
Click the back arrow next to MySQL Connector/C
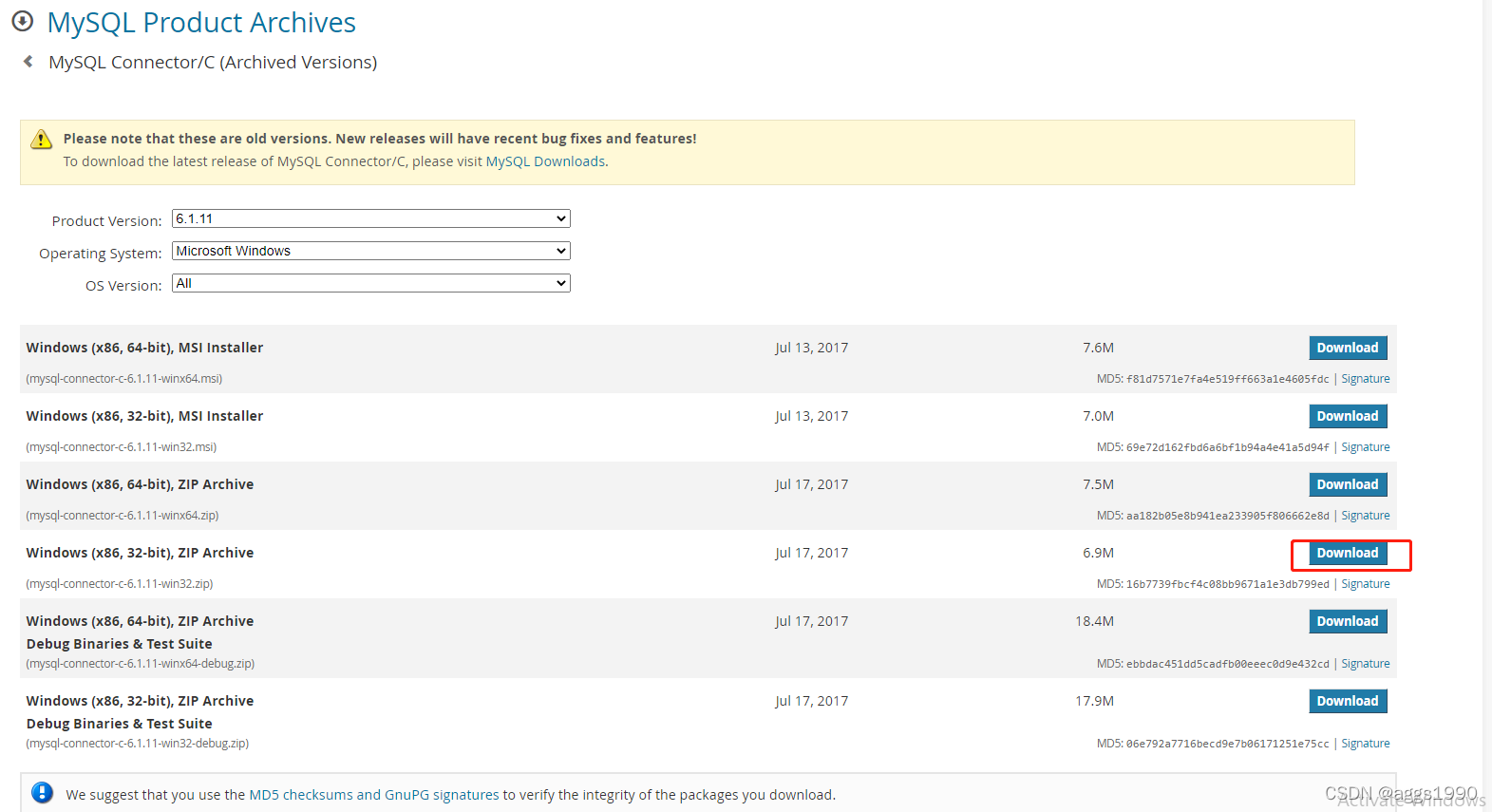(x=28, y=62)
